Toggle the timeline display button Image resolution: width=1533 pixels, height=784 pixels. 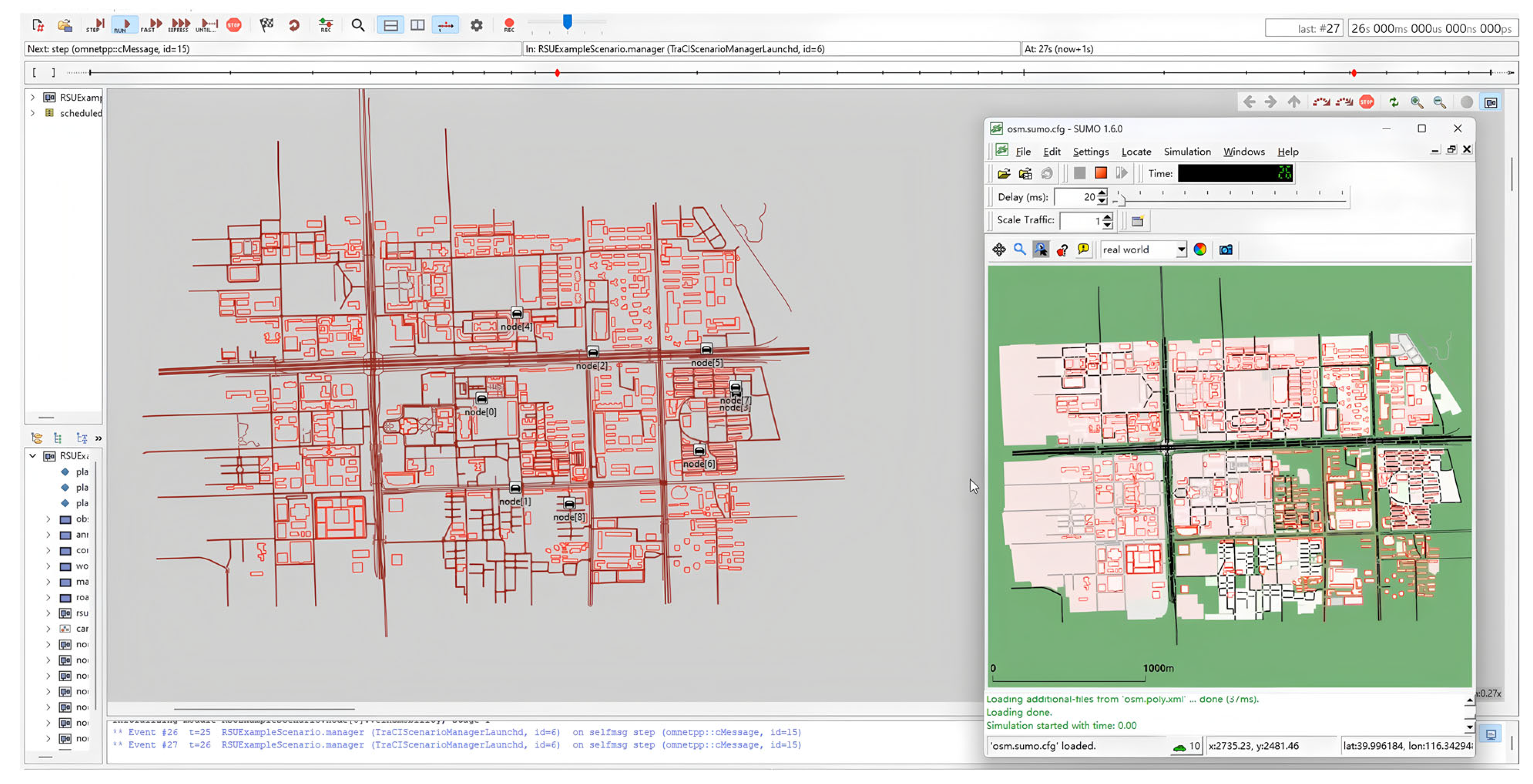(x=445, y=25)
